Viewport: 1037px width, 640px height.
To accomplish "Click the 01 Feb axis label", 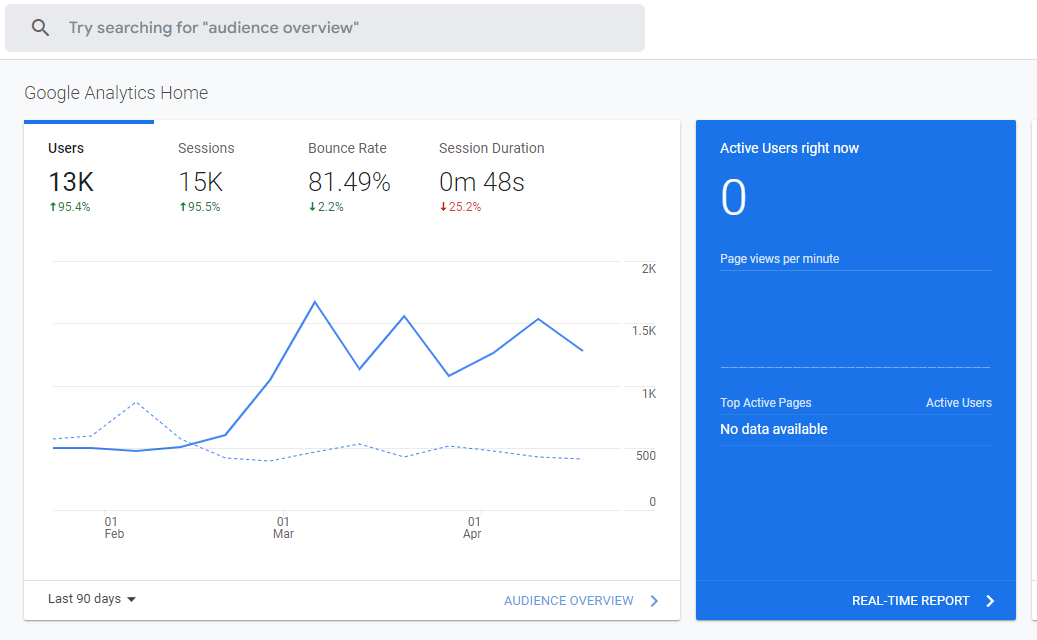I will coord(114,528).
